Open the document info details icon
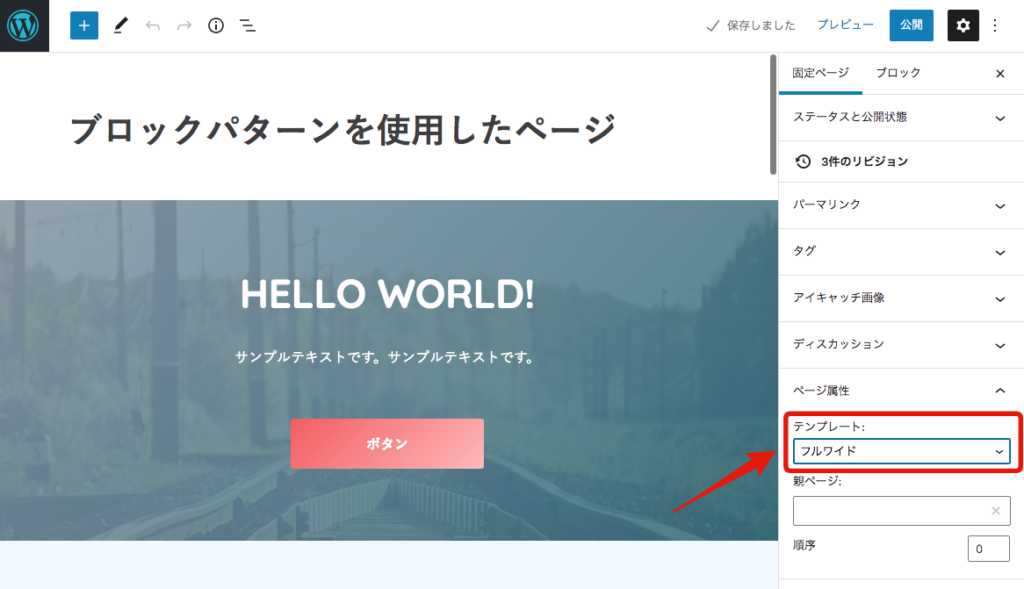Viewport: 1024px width, 589px height. point(216,25)
